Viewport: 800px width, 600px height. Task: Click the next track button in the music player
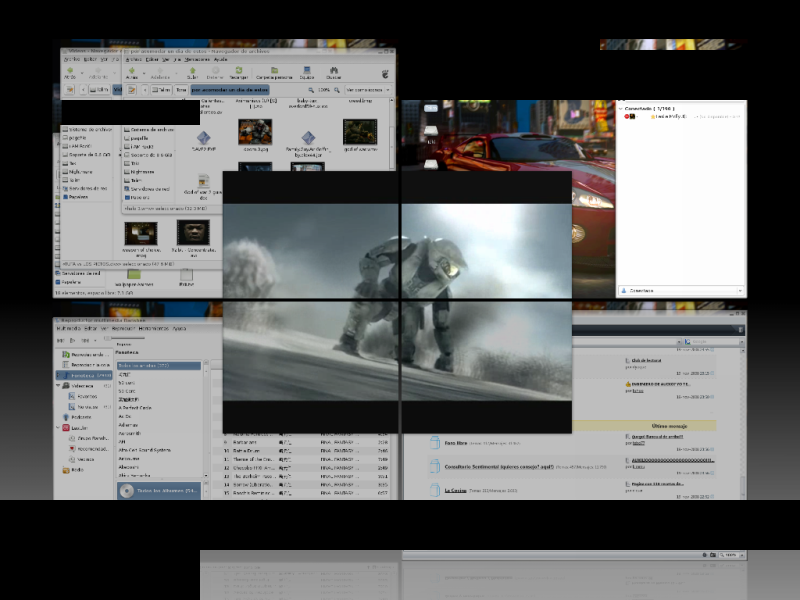click(85, 340)
